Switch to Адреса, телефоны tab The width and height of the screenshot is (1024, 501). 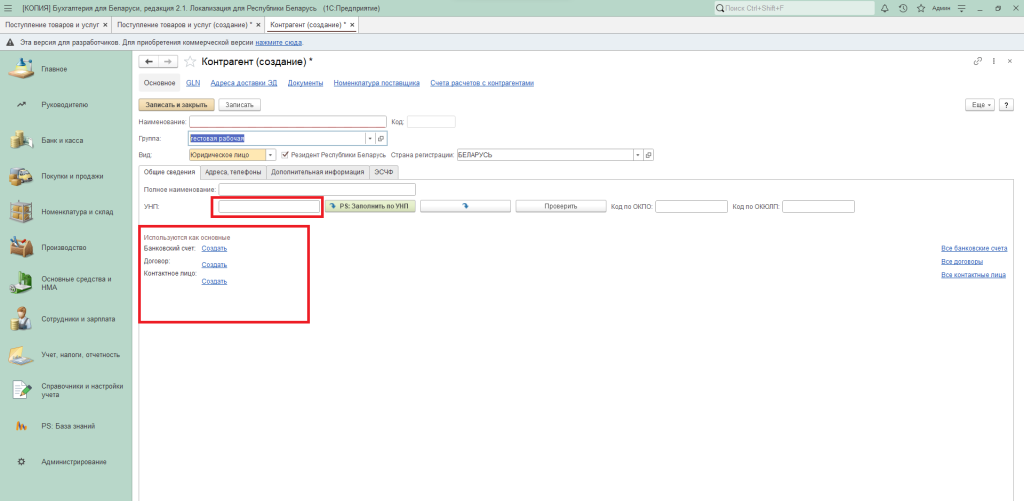click(232, 172)
